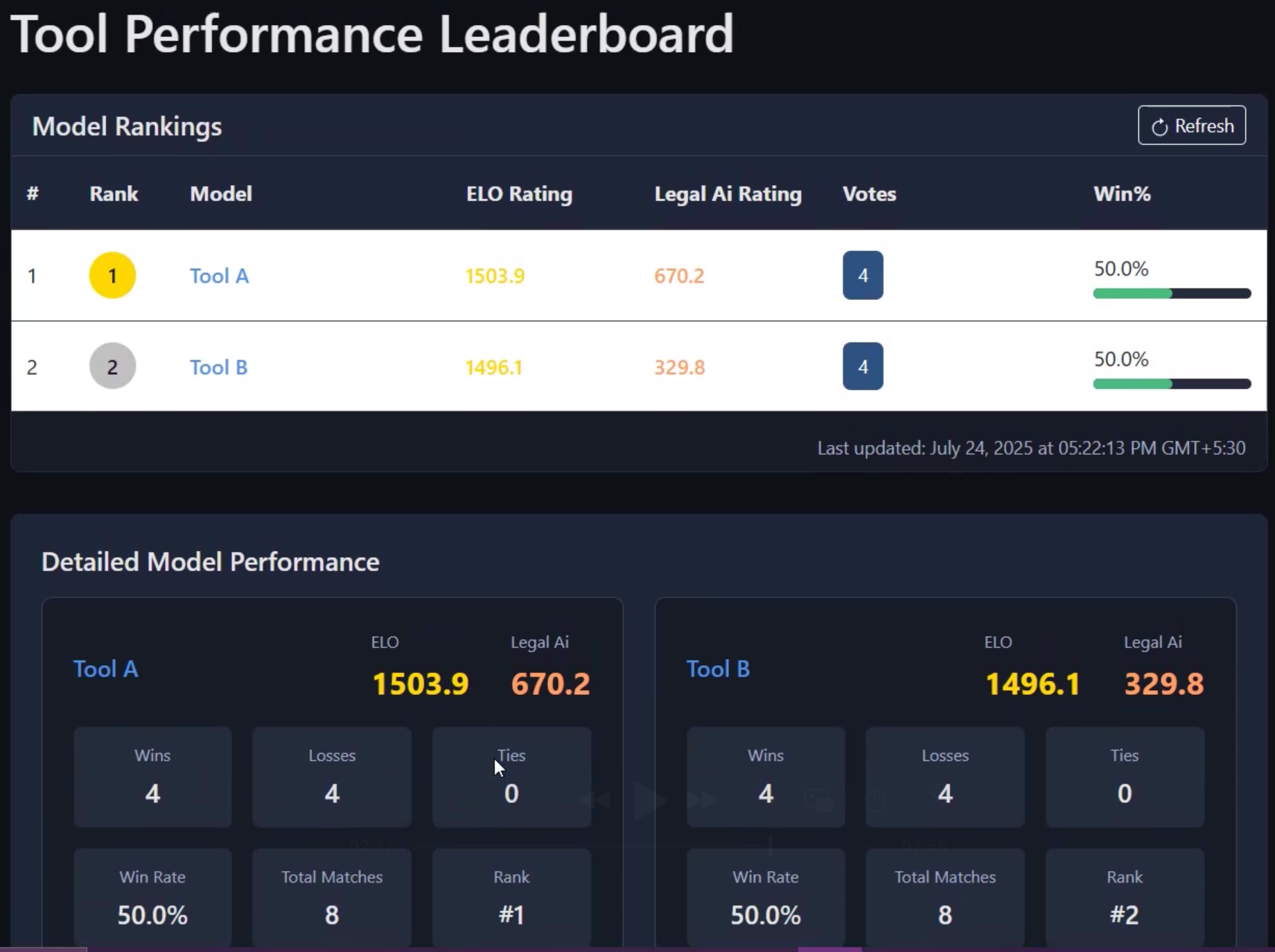Viewport: 1275px width, 952px height.
Task: Select Legal Ai rating 329.8 in table
Action: pyautogui.click(x=679, y=367)
